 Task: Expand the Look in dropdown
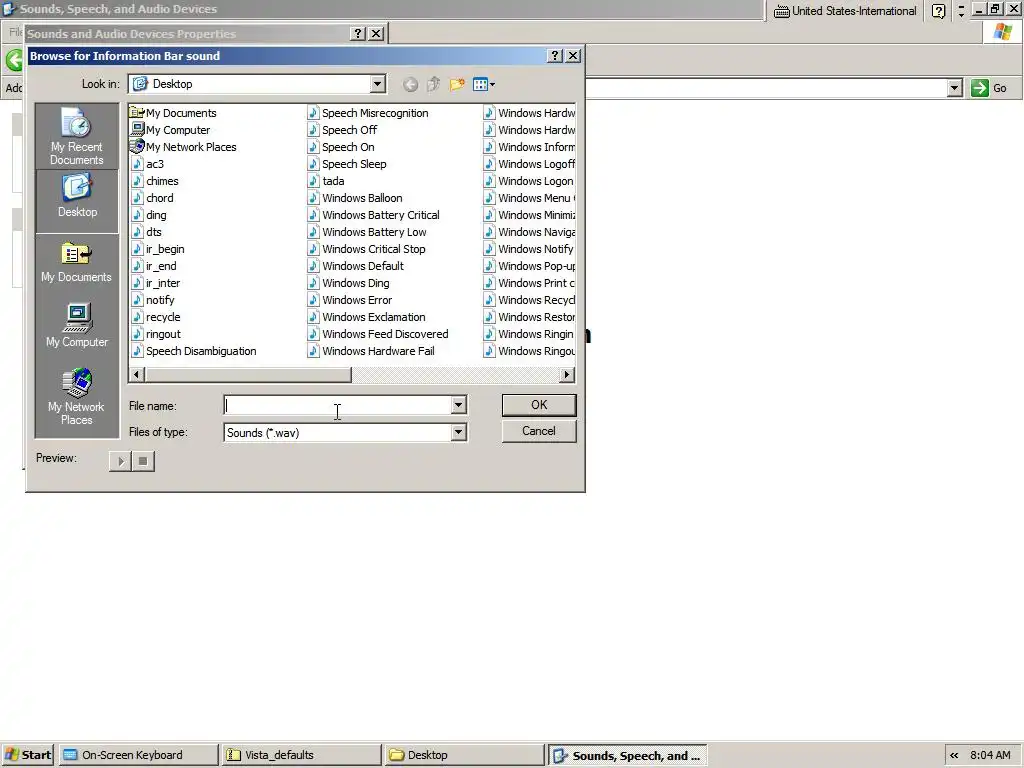[x=377, y=84]
